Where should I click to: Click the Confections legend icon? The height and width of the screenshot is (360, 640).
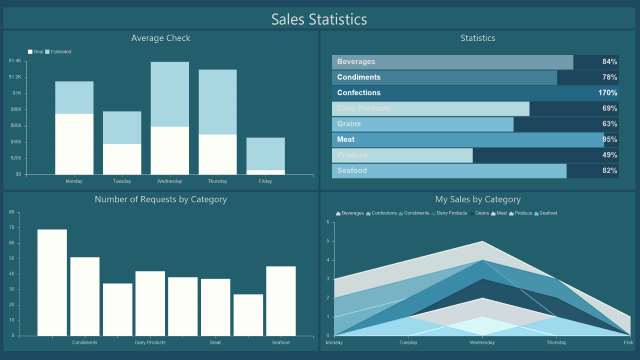(x=368, y=213)
